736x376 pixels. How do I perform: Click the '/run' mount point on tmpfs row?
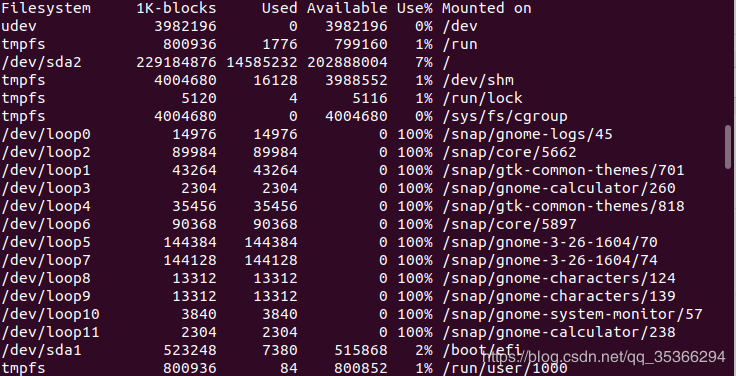point(460,44)
